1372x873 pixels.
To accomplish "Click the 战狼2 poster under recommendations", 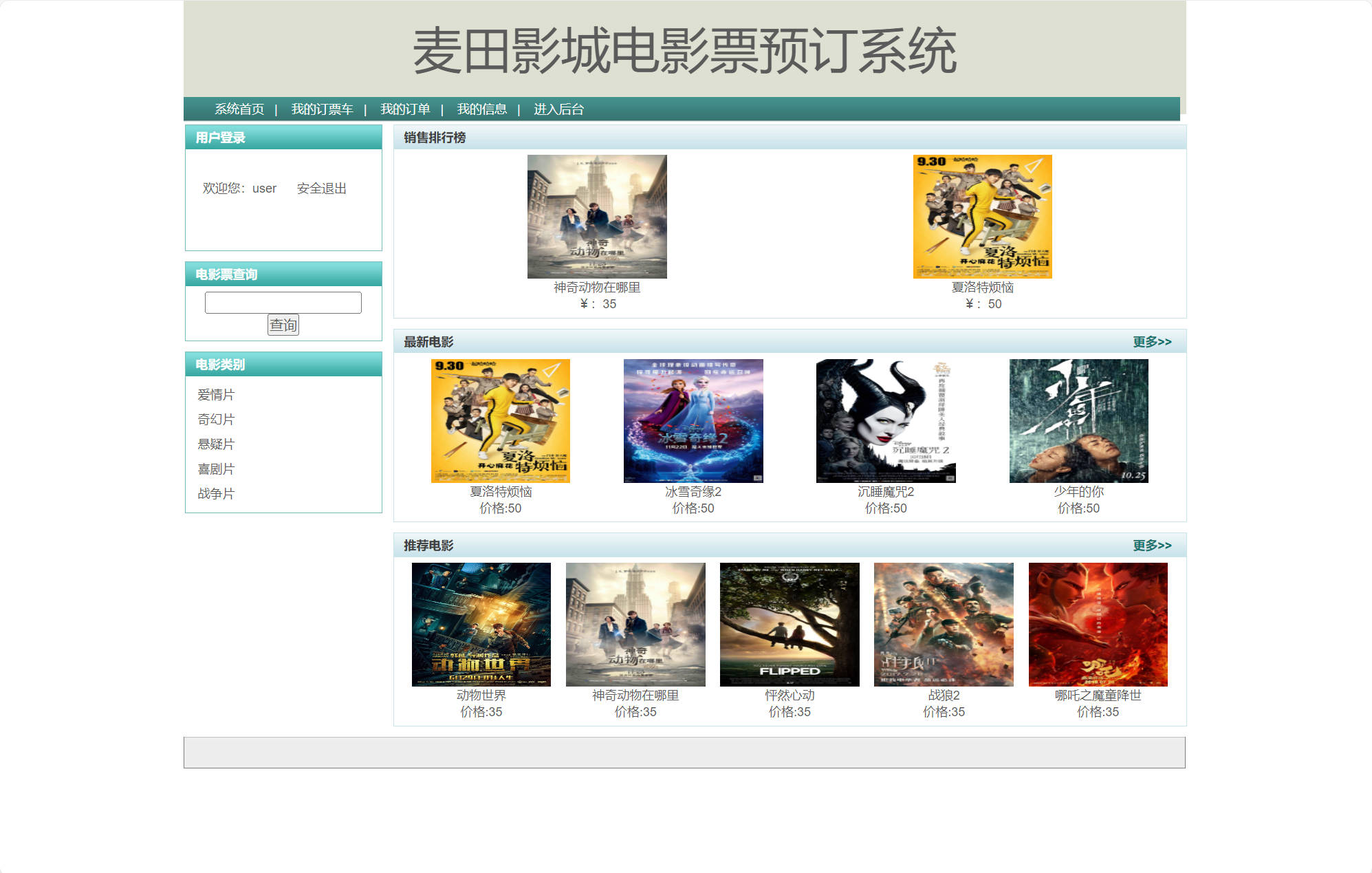I will (x=943, y=624).
